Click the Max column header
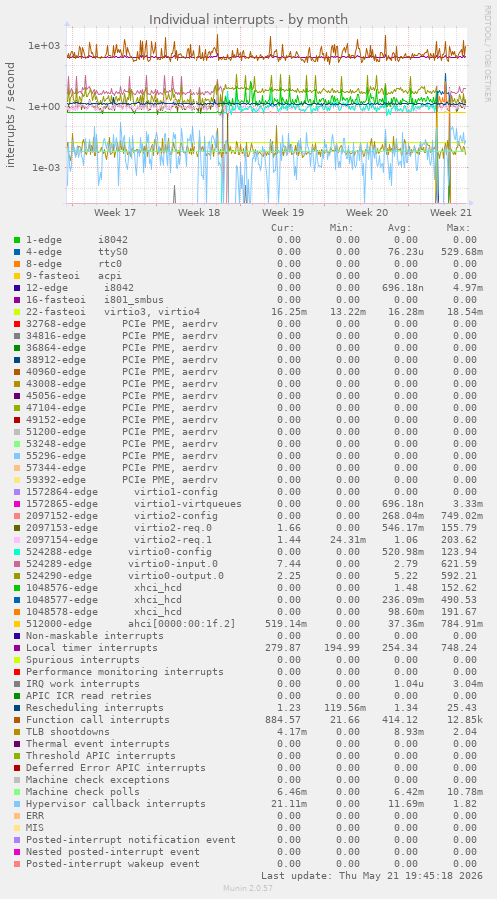The height and width of the screenshot is (899, 497). (459, 228)
